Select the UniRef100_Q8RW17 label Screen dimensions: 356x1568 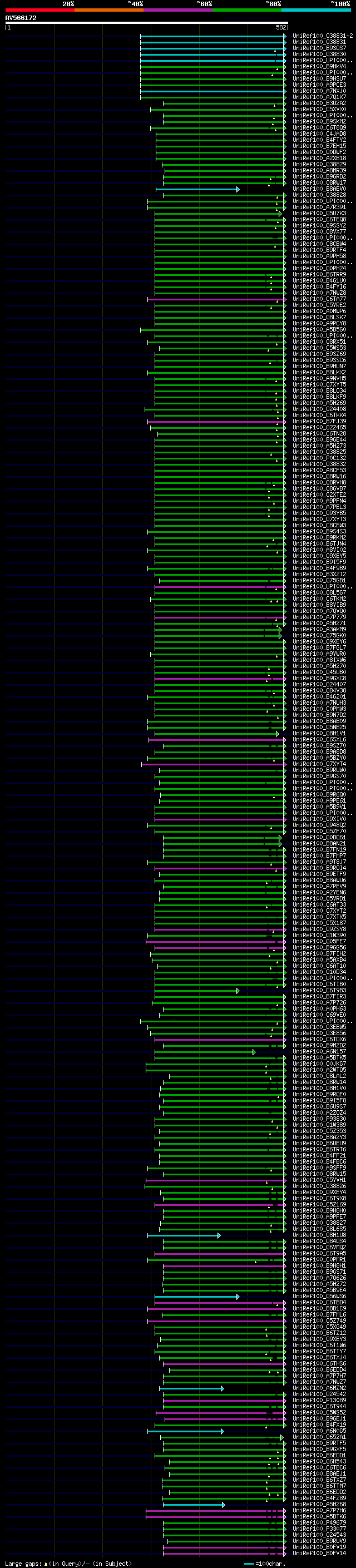point(319,182)
